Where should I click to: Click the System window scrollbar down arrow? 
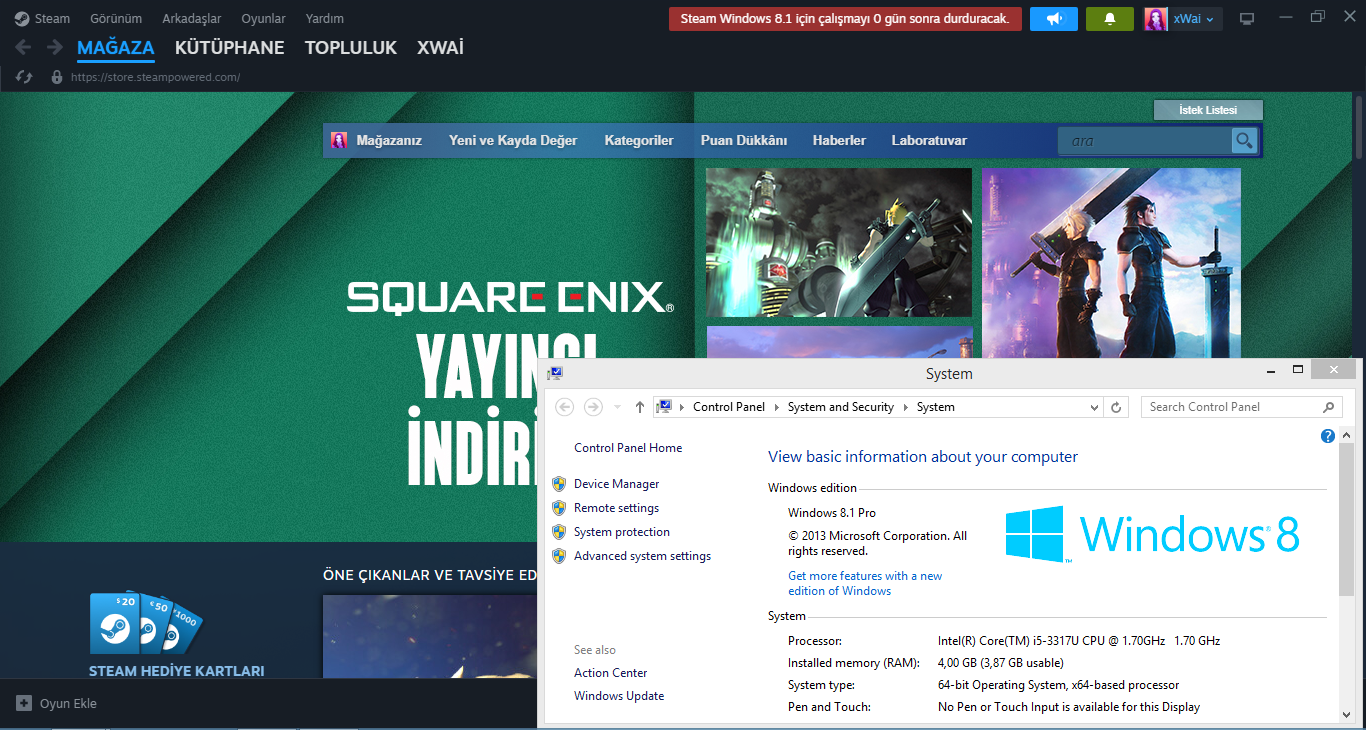[1347, 713]
